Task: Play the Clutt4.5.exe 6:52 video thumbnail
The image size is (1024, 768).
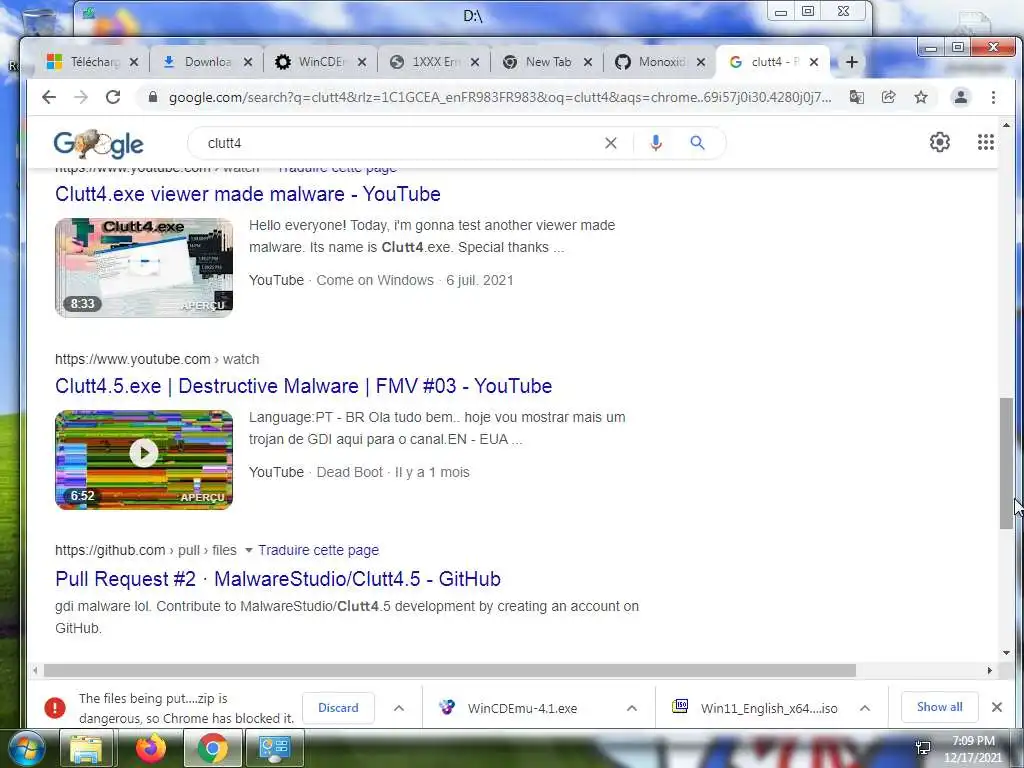Action: click(x=144, y=460)
